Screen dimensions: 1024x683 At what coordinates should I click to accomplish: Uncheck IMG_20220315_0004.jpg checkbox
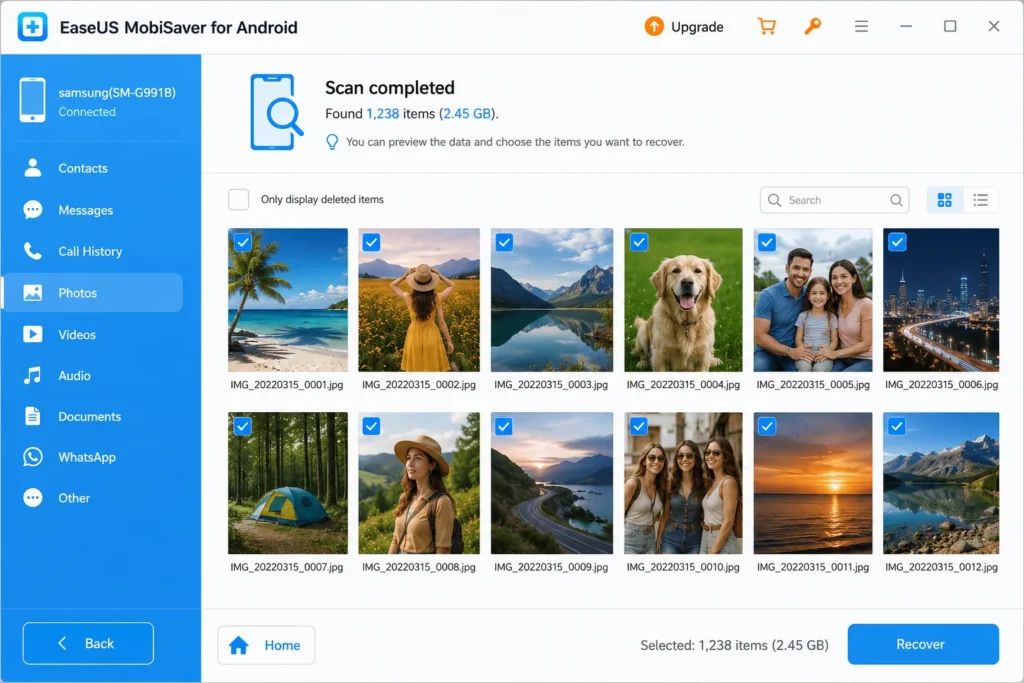pyautogui.click(x=639, y=242)
